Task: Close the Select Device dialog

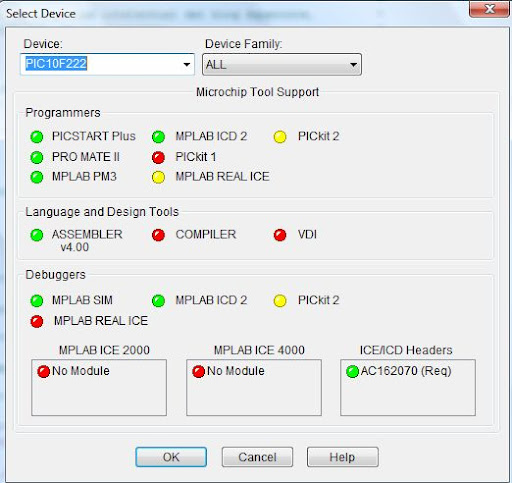Action: [489, 9]
